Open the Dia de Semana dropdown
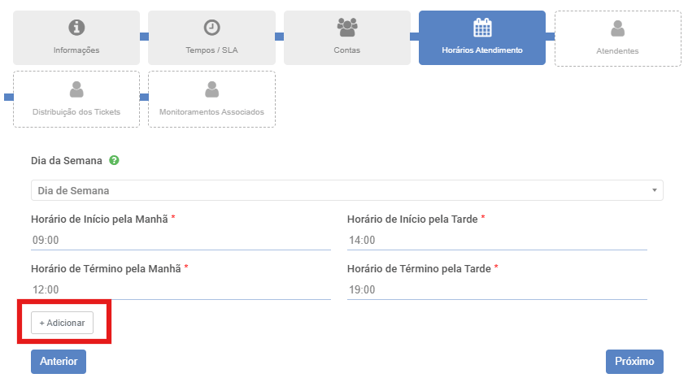This screenshot has width=688, height=391. click(x=347, y=190)
